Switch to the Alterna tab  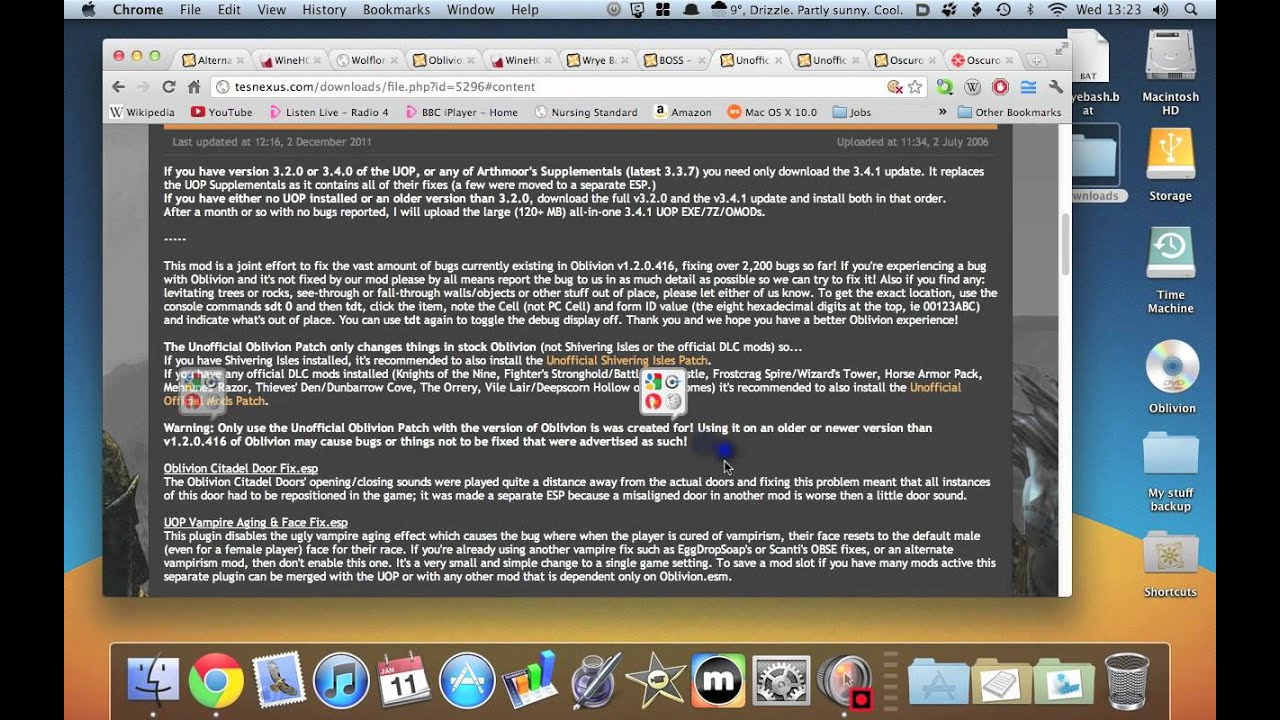click(211, 60)
